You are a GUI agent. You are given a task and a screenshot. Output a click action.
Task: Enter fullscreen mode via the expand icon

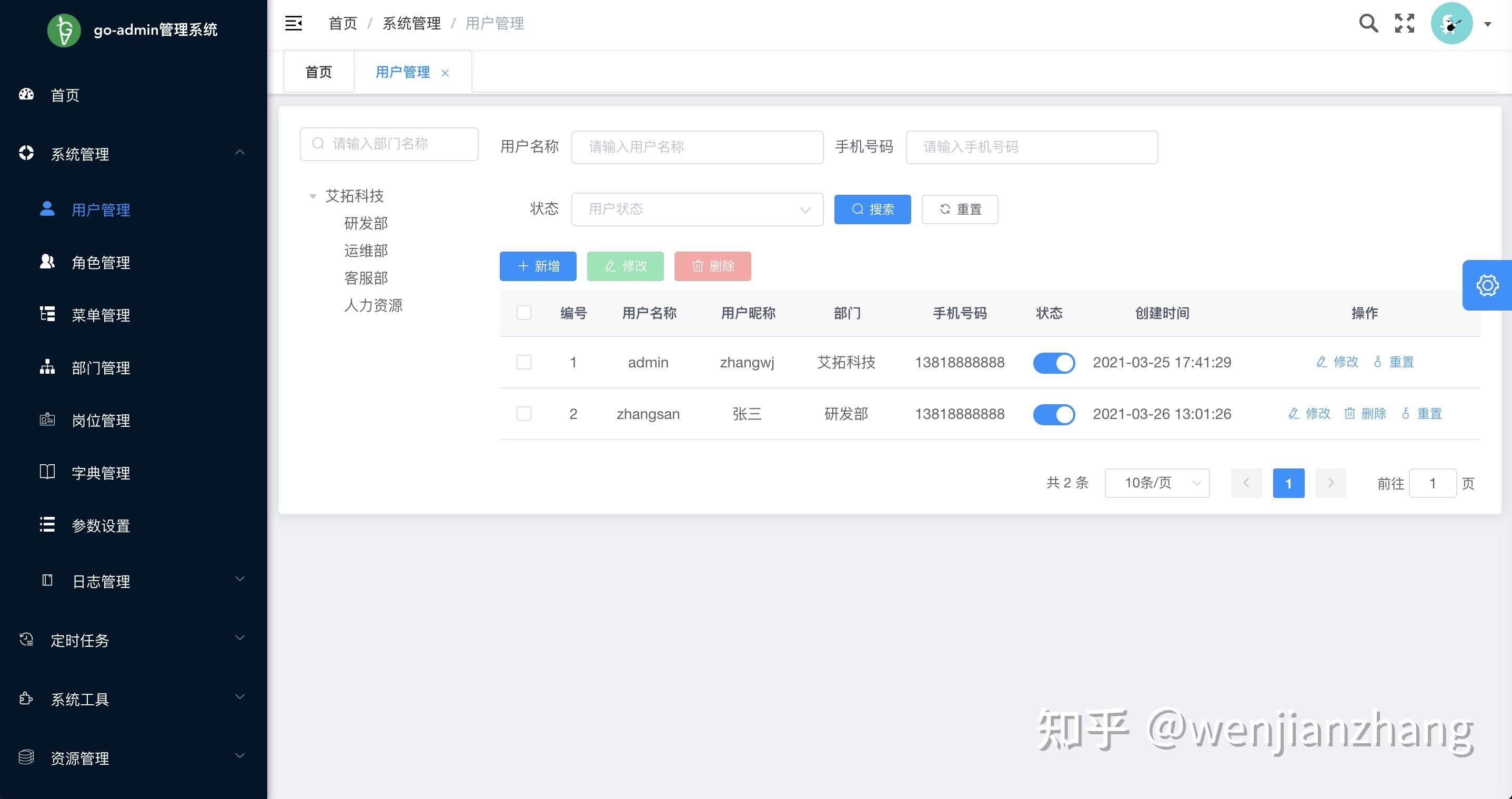pyautogui.click(x=1405, y=23)
